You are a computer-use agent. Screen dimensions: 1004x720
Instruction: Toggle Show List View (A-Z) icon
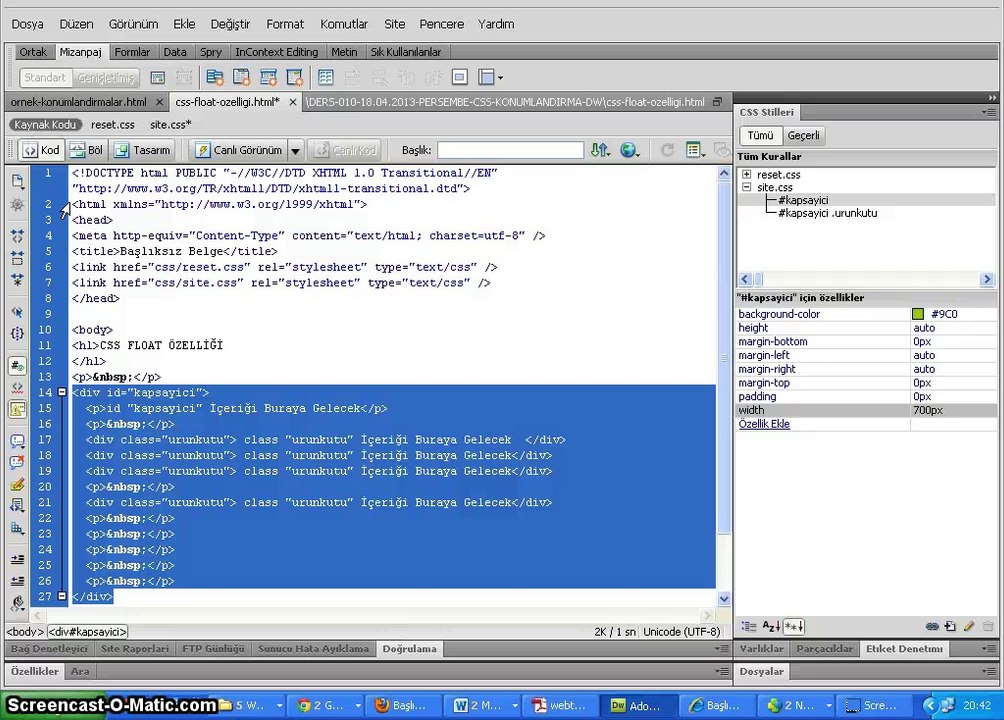click(771, 626)
